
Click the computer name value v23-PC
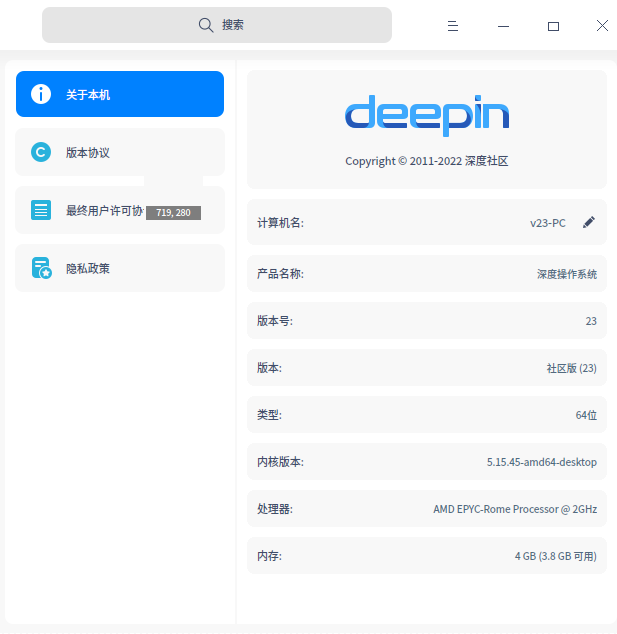pyautogui.click(x=548, y=223)
